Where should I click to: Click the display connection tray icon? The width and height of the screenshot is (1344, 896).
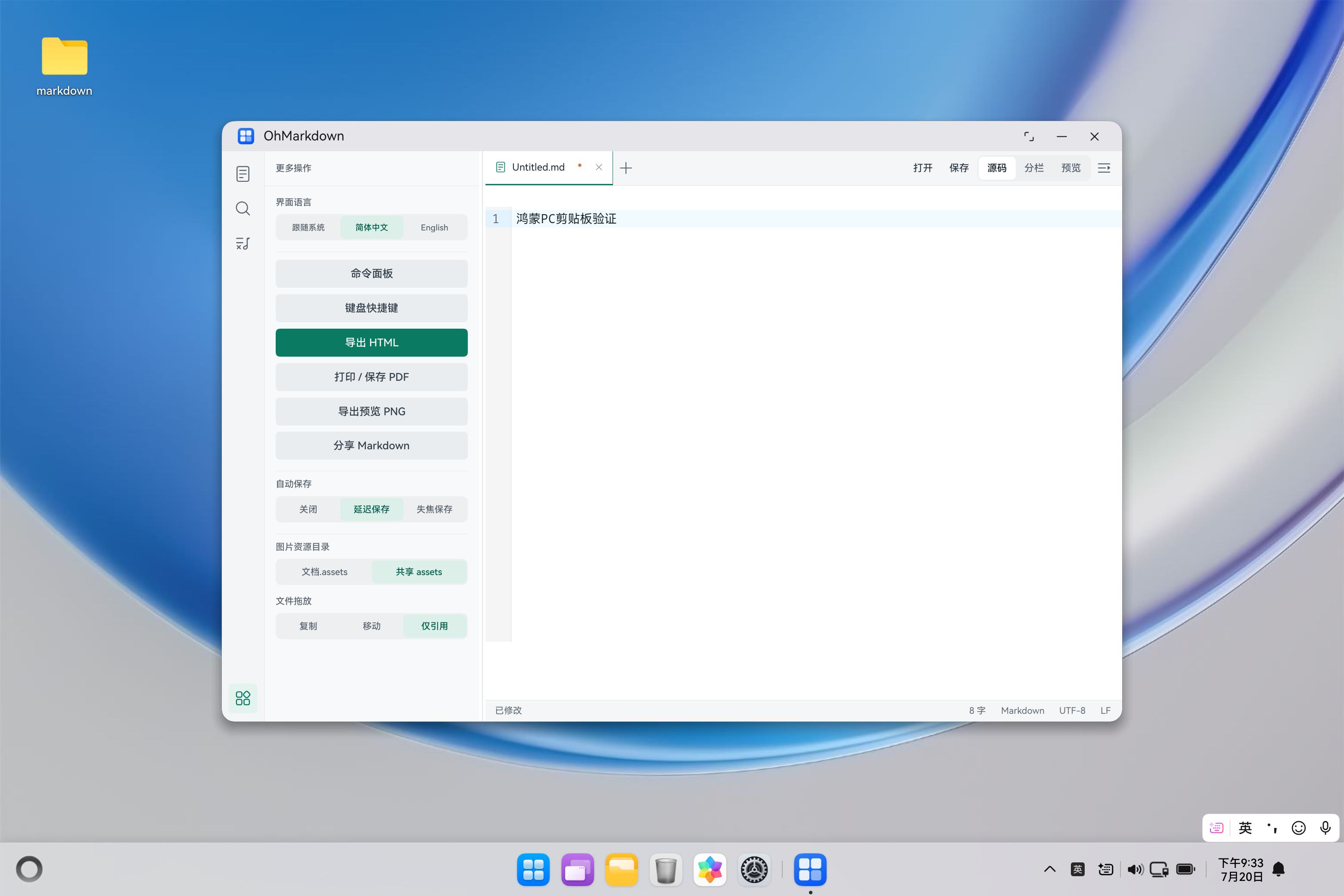point(1159,869)
